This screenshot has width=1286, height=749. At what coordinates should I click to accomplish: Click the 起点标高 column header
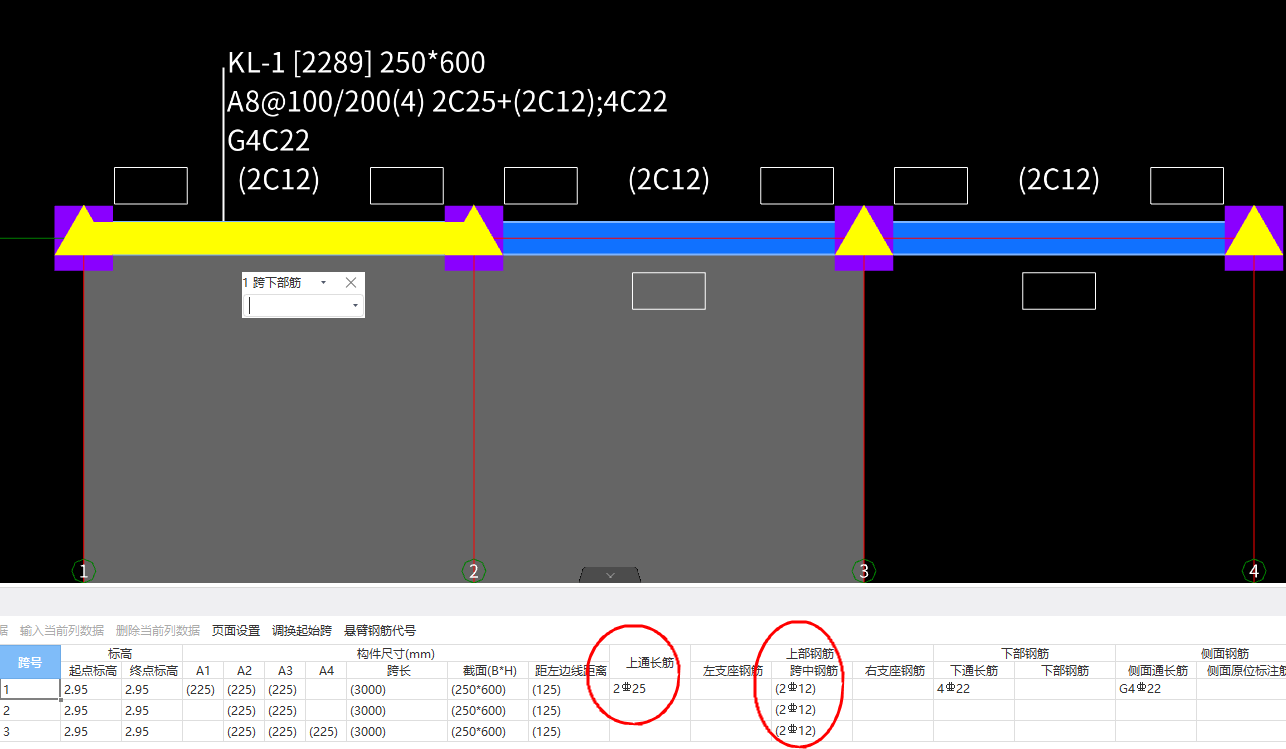[x=92, y=671]
